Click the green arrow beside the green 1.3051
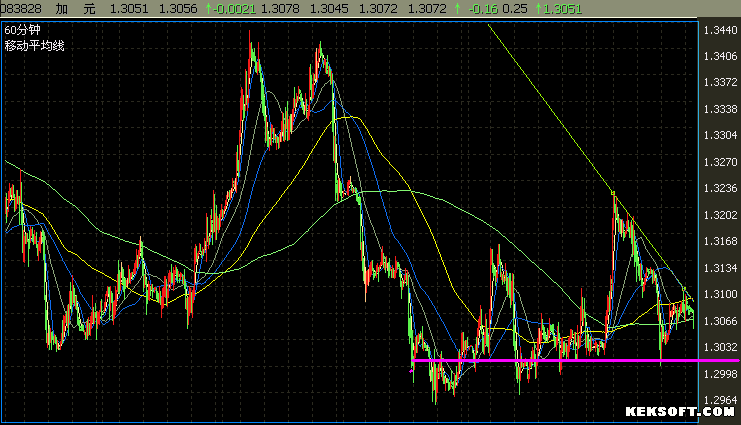The width and height of the screenshot is (741, 425). click(538, 9)
